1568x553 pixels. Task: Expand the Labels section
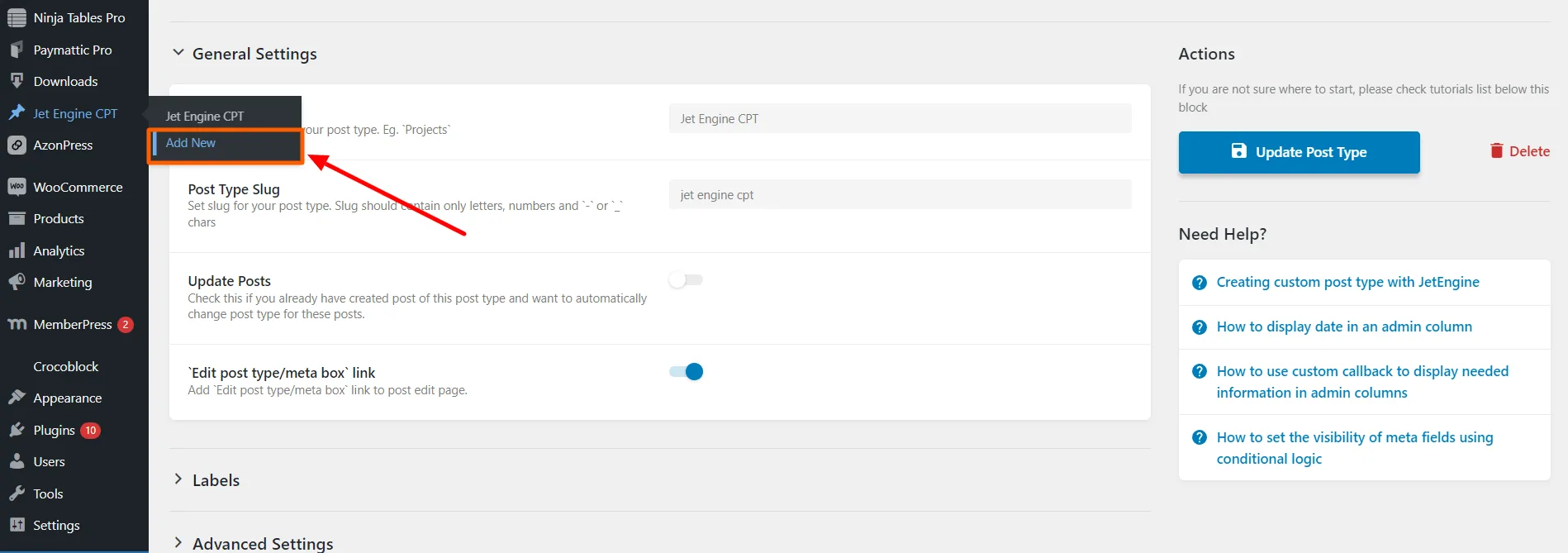(178, 479)
